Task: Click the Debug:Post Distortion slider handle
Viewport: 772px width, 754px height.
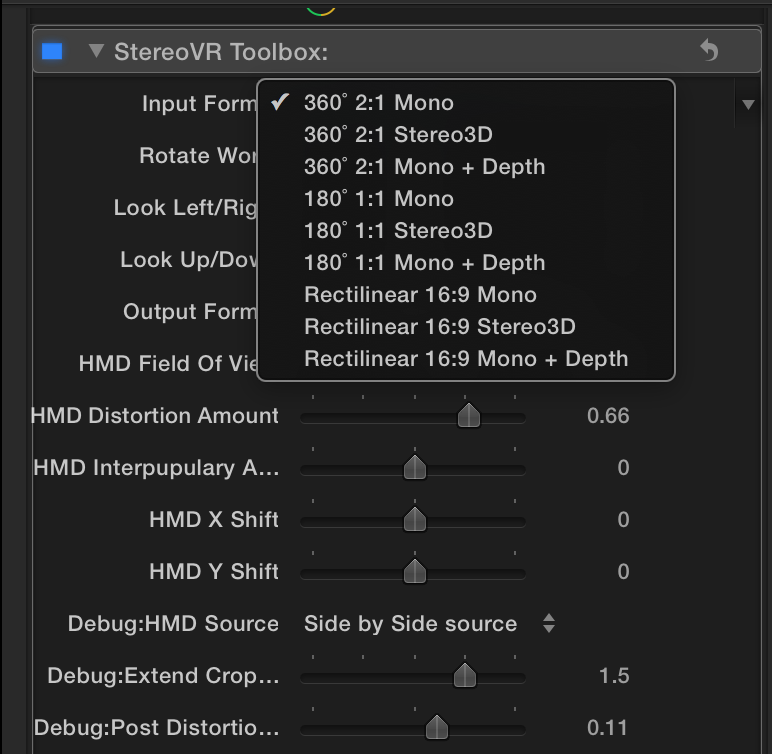Action: click(x=437, y=728)
